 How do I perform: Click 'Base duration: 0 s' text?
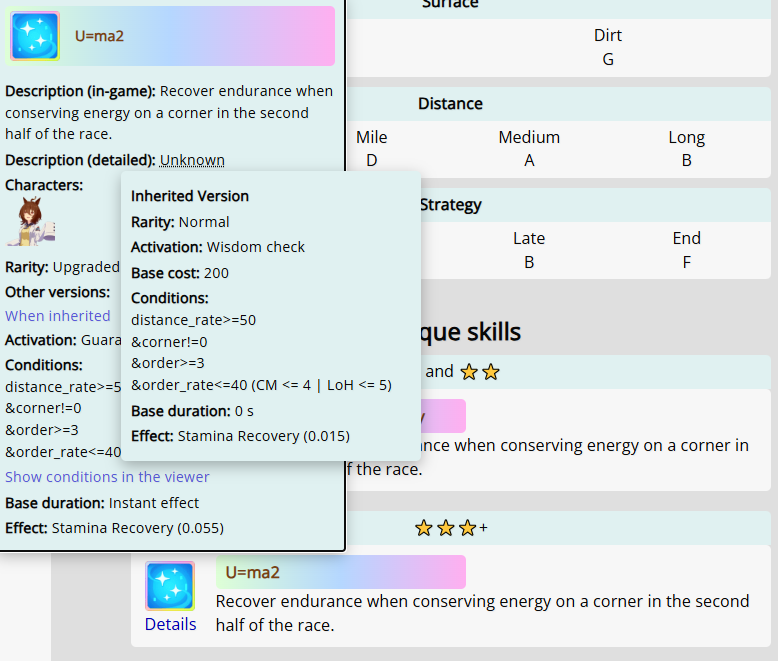click(192, 411)
